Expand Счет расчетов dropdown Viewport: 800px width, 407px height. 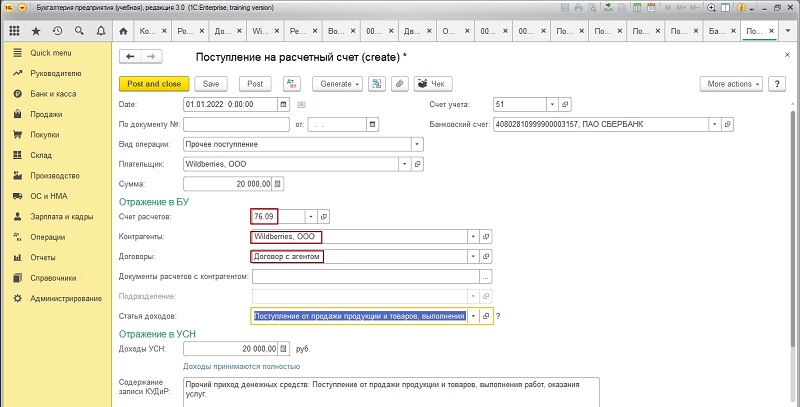click(x=311, y=217)
